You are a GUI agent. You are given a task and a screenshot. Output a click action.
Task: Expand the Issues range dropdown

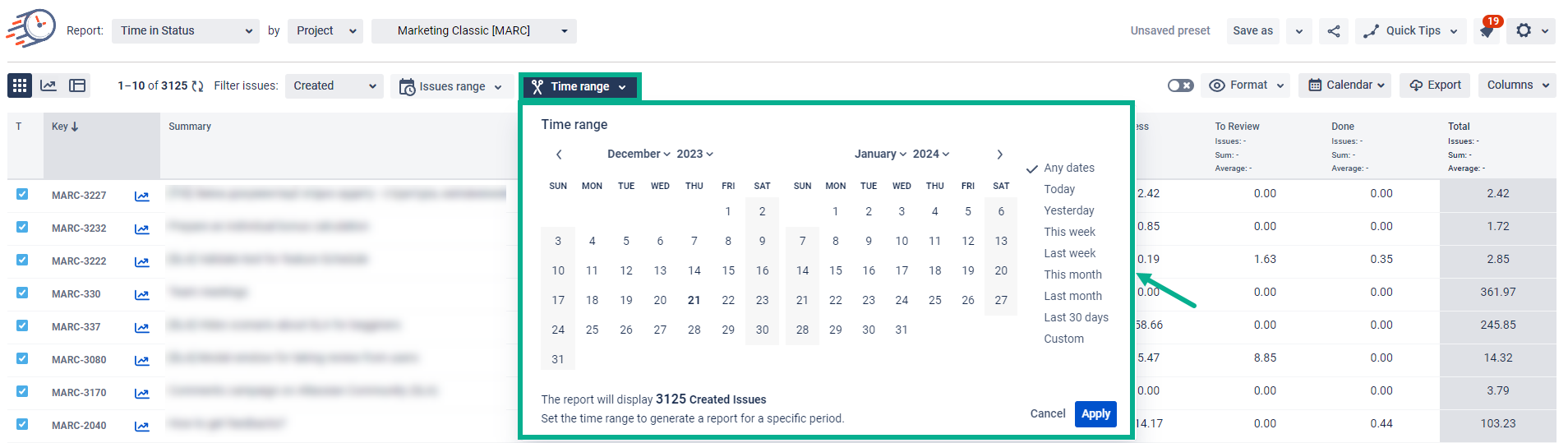coord(451,86)
